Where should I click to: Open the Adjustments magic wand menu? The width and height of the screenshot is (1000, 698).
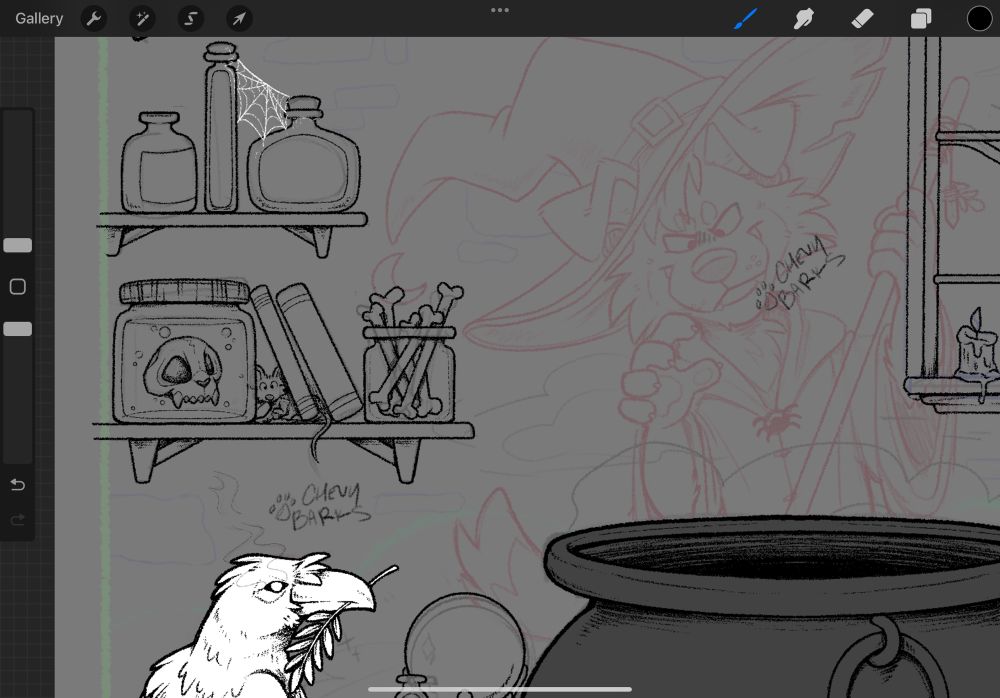pyautogui.click(x=142, y=19)
